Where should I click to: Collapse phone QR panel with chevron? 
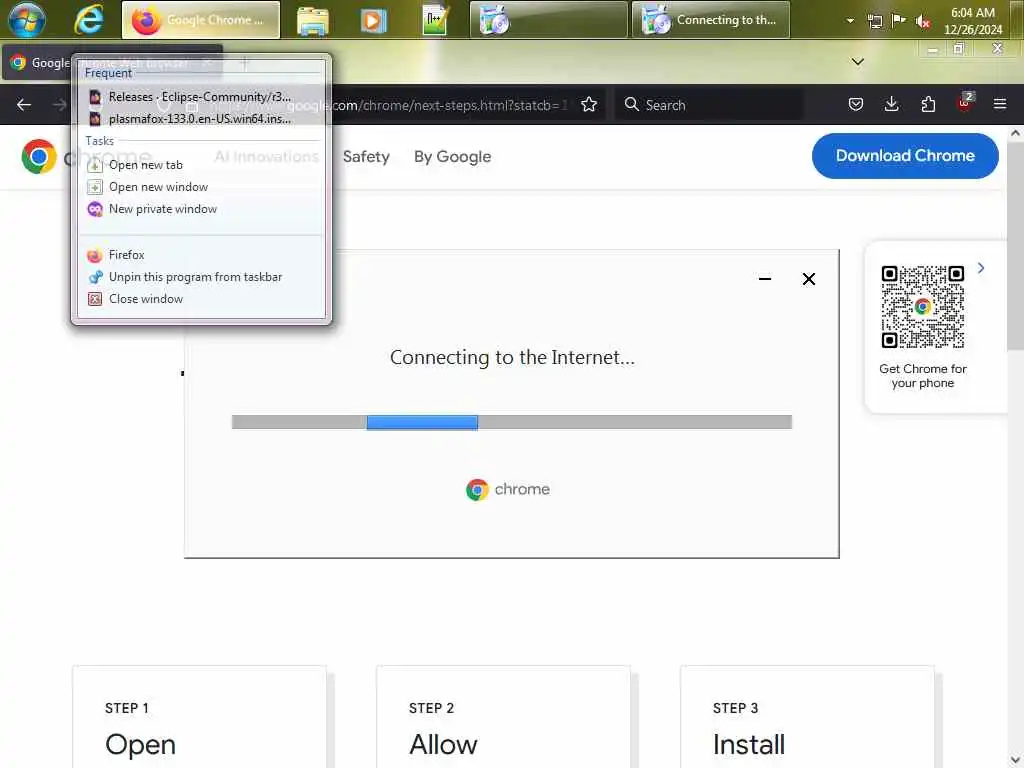981,268
